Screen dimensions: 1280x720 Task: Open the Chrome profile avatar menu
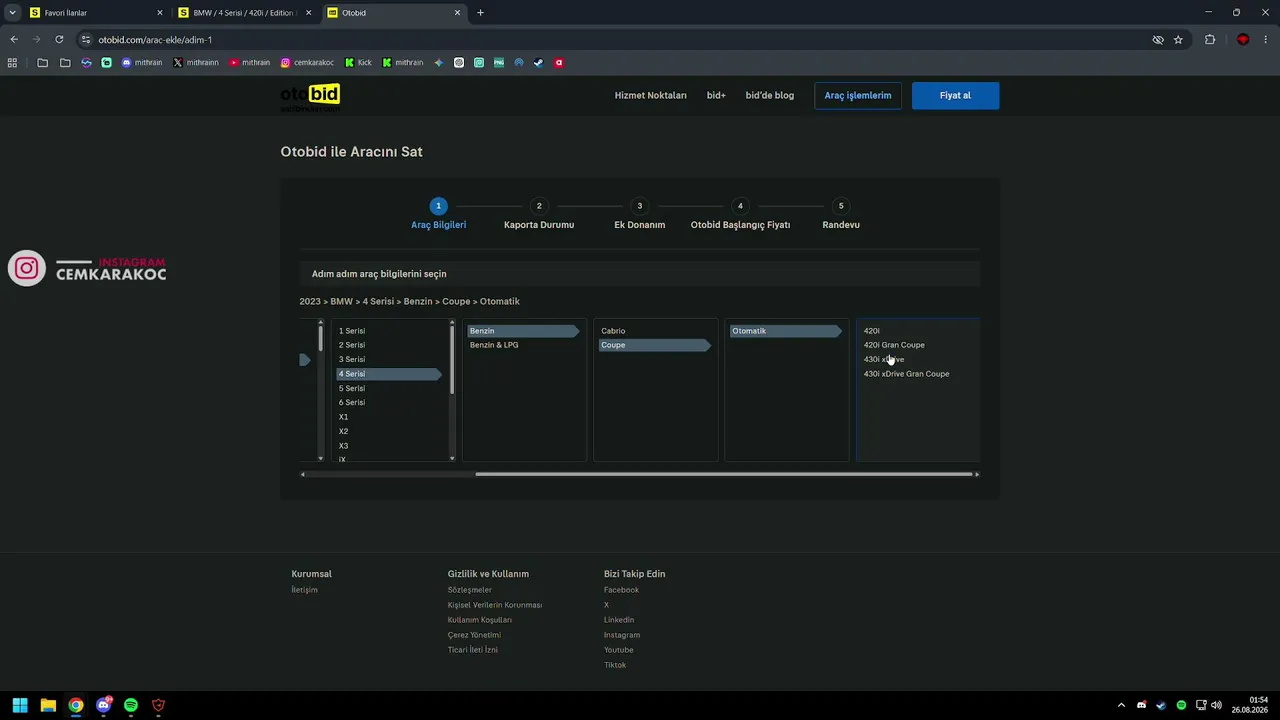1243,40
